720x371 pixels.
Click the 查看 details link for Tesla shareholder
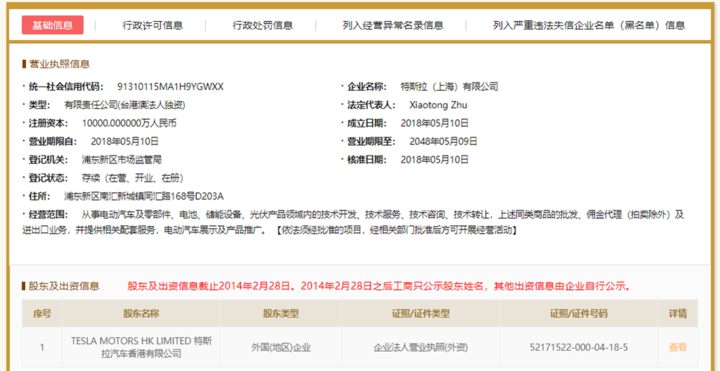678,347
